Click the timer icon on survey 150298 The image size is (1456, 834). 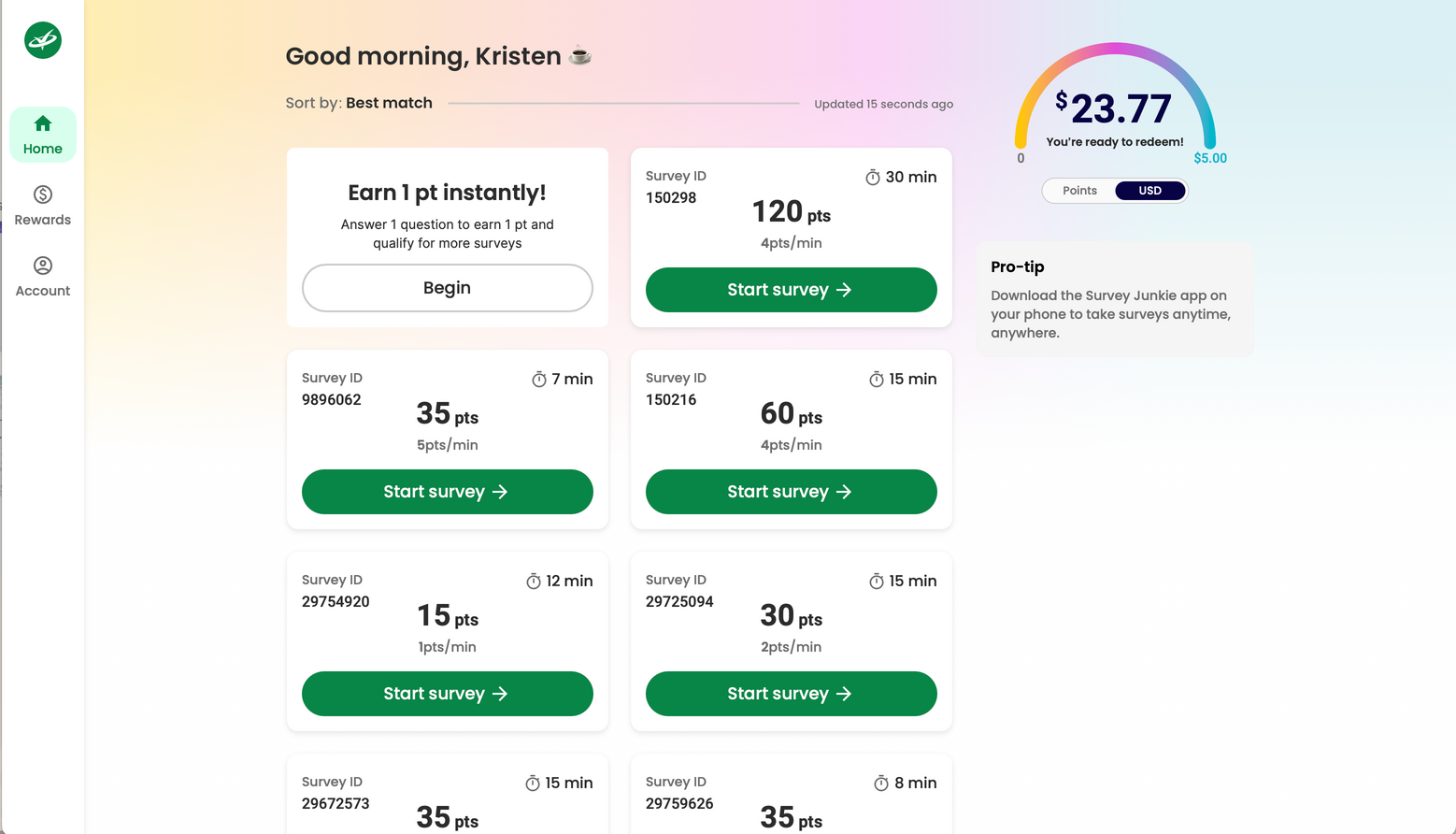point(873,178)
